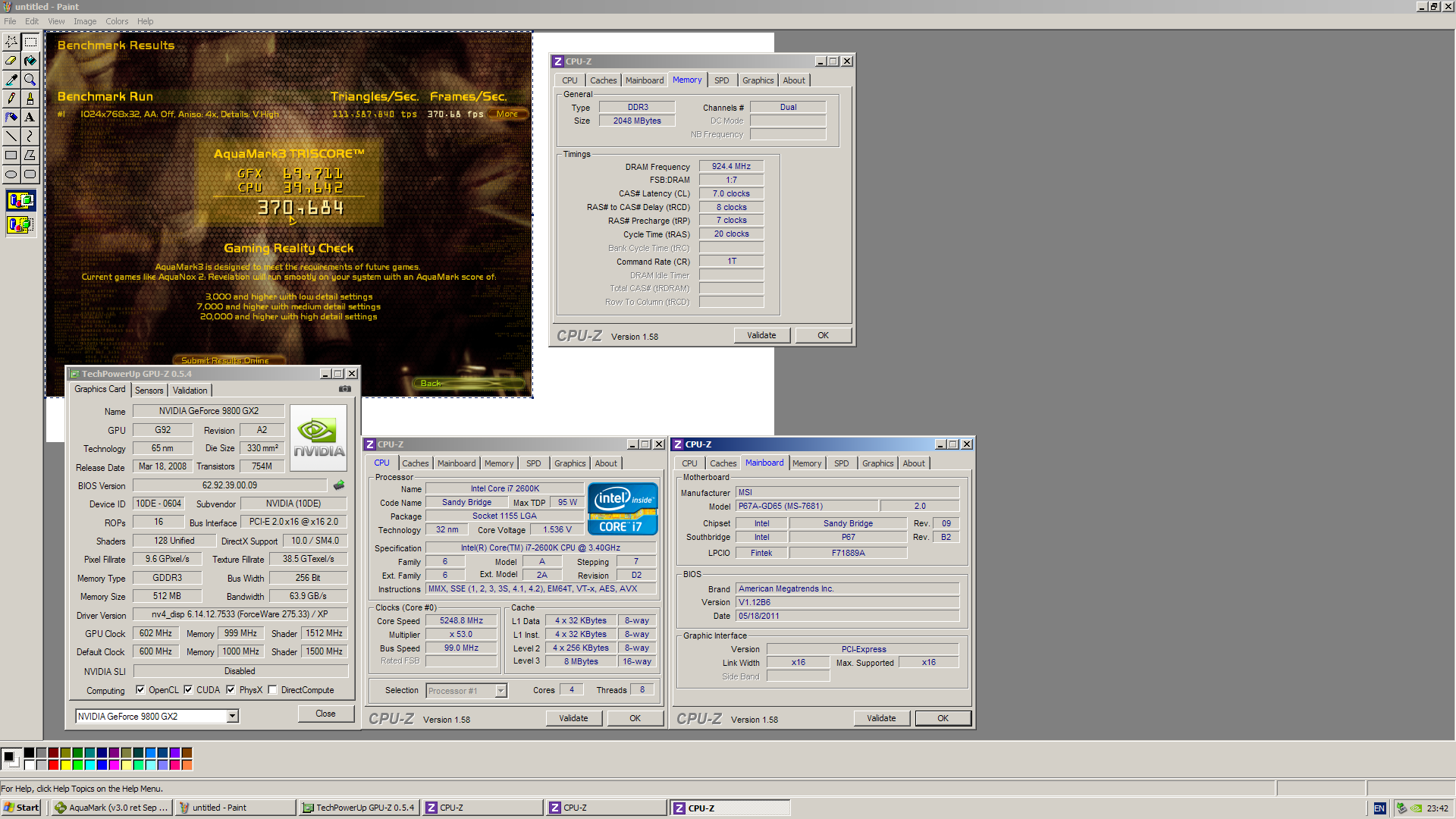
Task: Click the mainboard model P67A-GD65 (MS-7681) field
Action: coord(807,507)
